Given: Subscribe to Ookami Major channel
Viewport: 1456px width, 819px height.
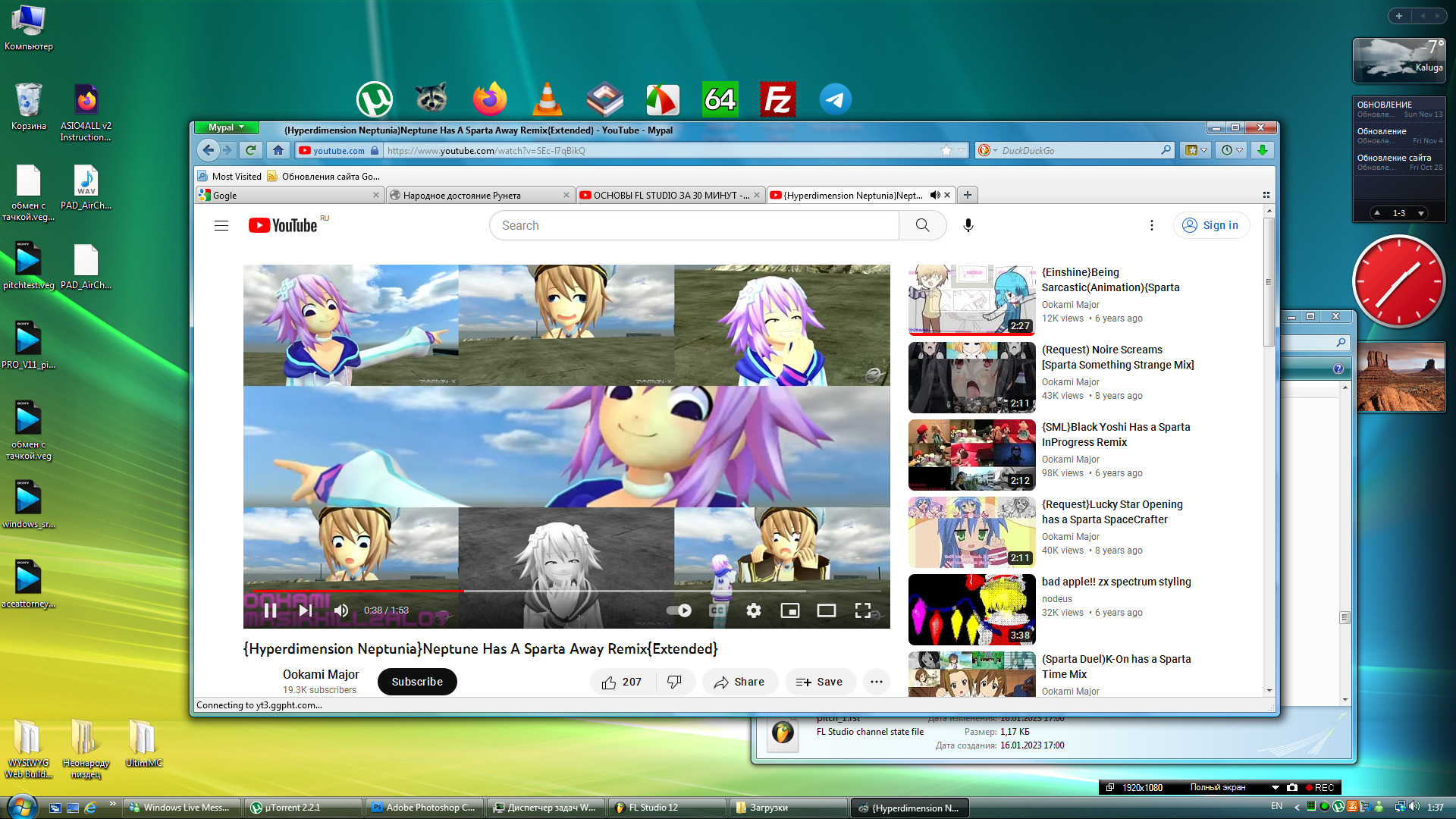Looking at the screenshot, I should tap(417, 682).
